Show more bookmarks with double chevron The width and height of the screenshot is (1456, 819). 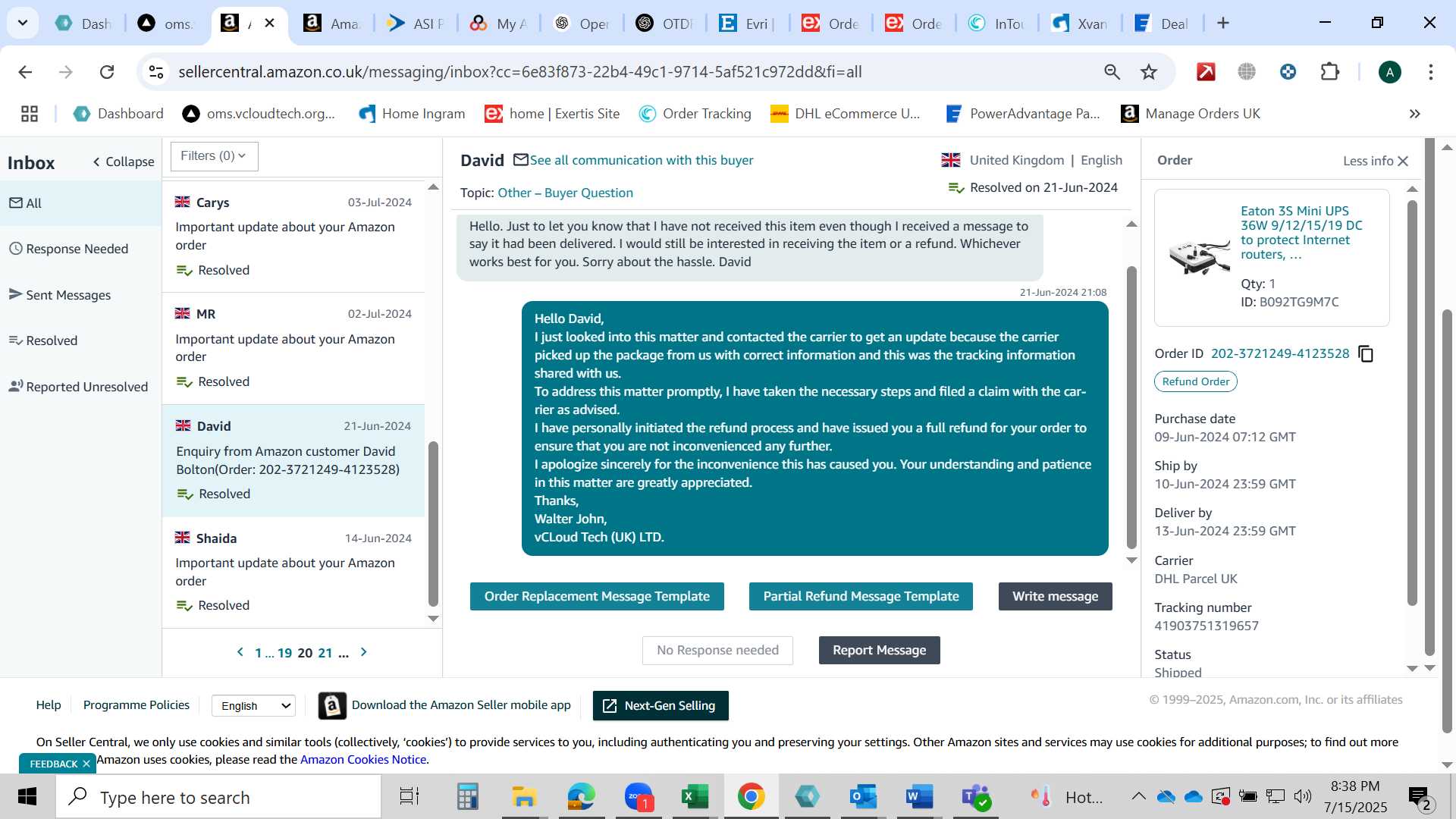coord(1414,114)
